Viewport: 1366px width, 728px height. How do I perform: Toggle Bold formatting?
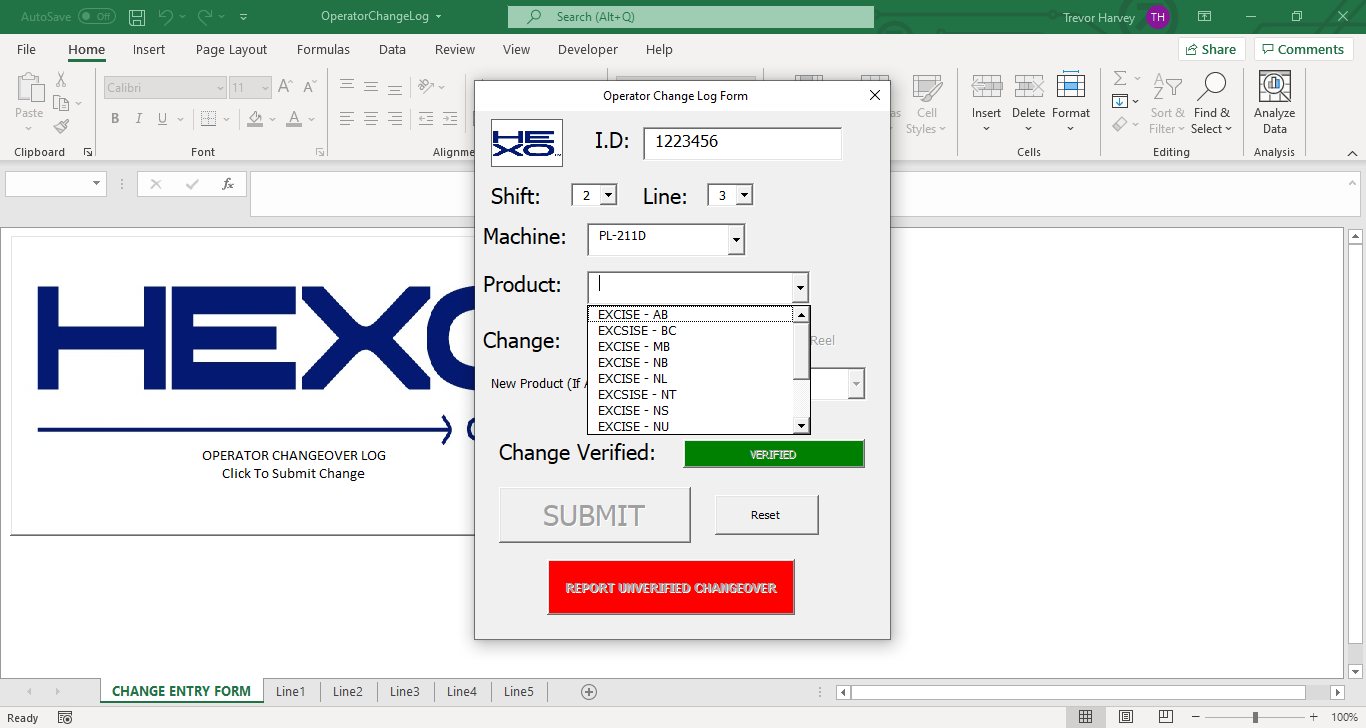tap(114, 119)
